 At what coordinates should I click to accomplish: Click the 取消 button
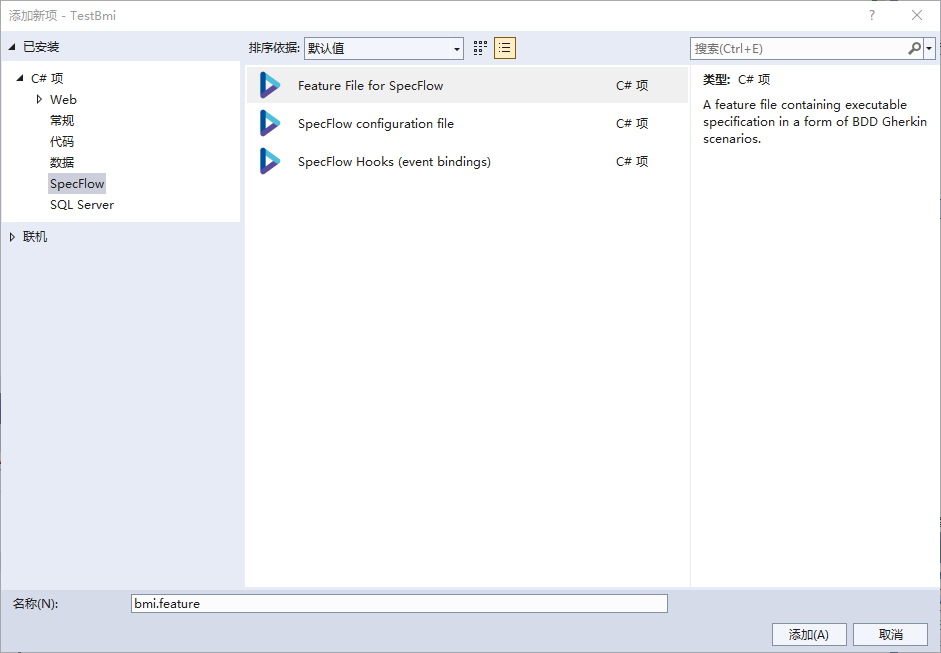pos(891,634)
